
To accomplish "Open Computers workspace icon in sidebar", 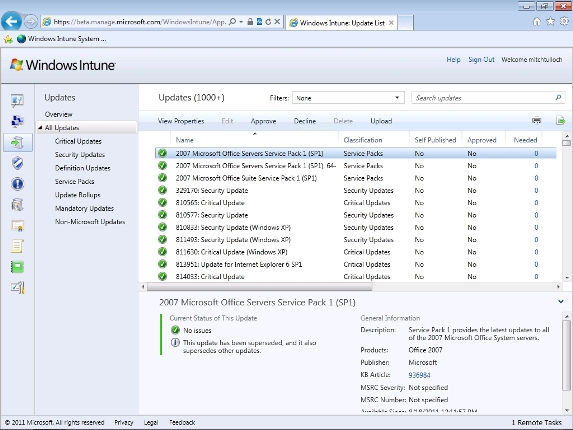I will click(17, 121).
